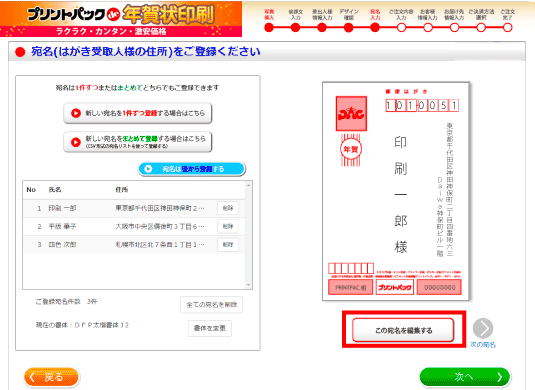This screenshot has width=535, height=390.
Task: Click the 現在の書体 DFP太楷書体12 label
Action: click(83, 325)
